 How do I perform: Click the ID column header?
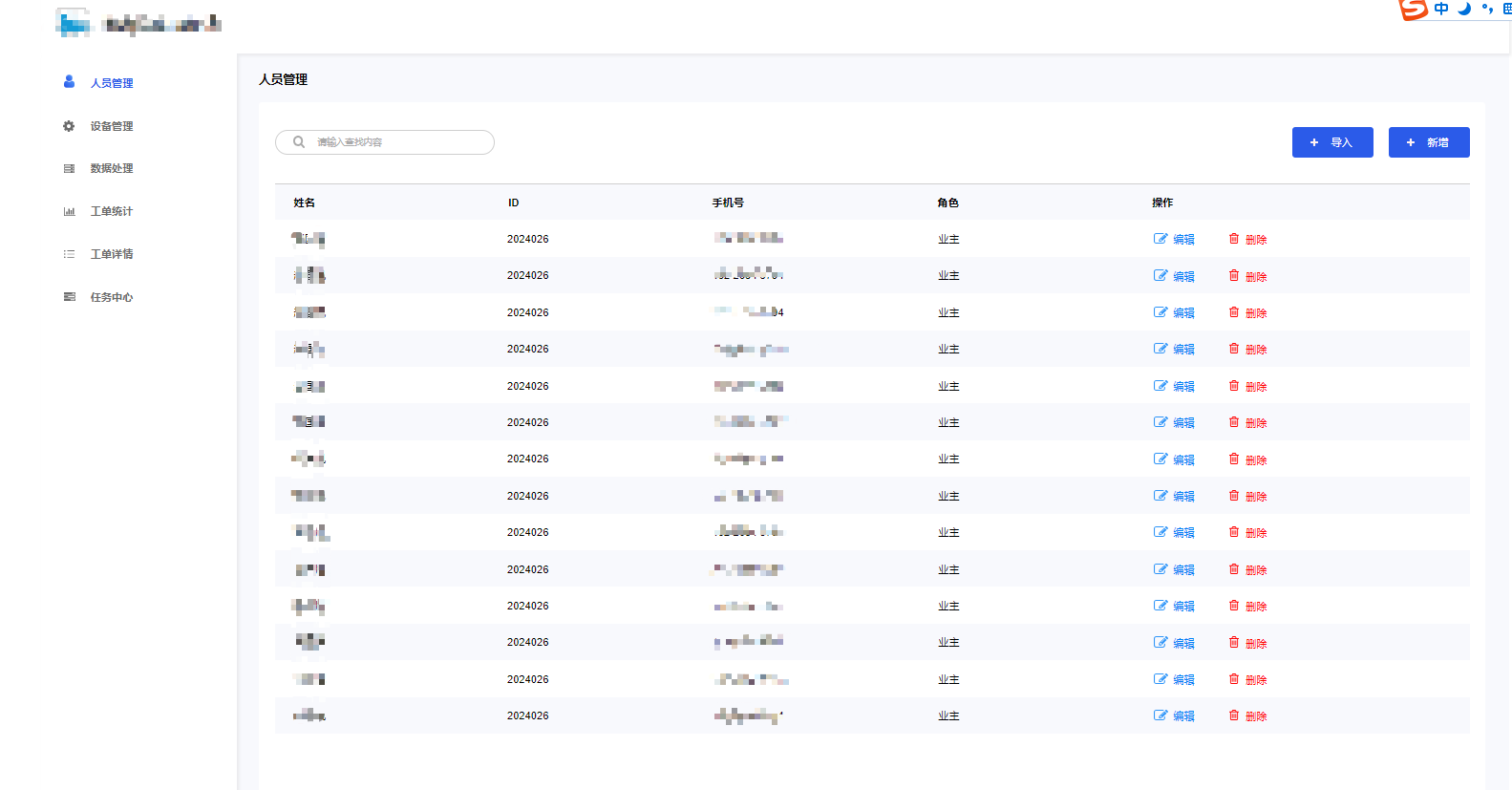[514, 203]
